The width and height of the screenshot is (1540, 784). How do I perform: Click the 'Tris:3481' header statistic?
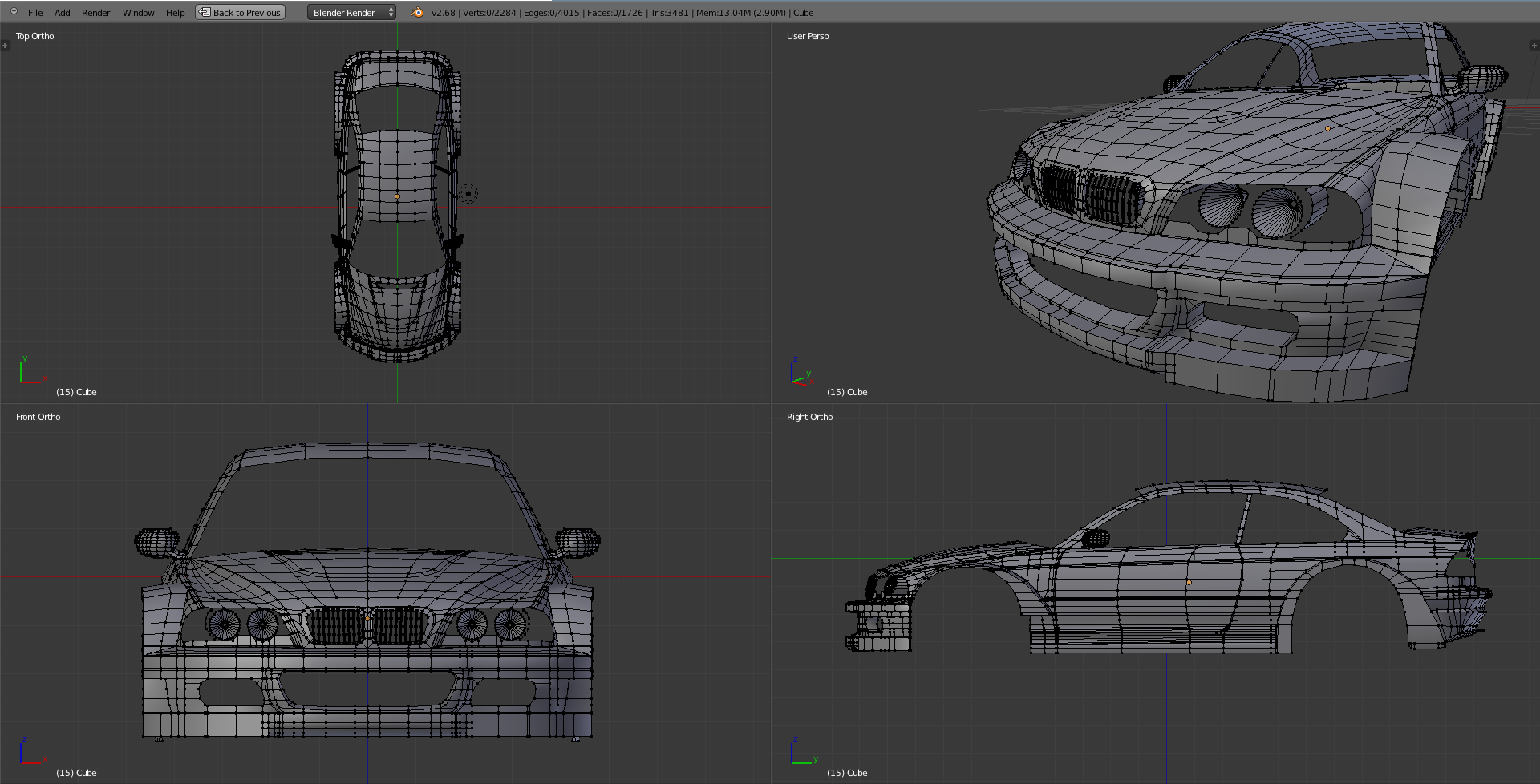point(670,13)
